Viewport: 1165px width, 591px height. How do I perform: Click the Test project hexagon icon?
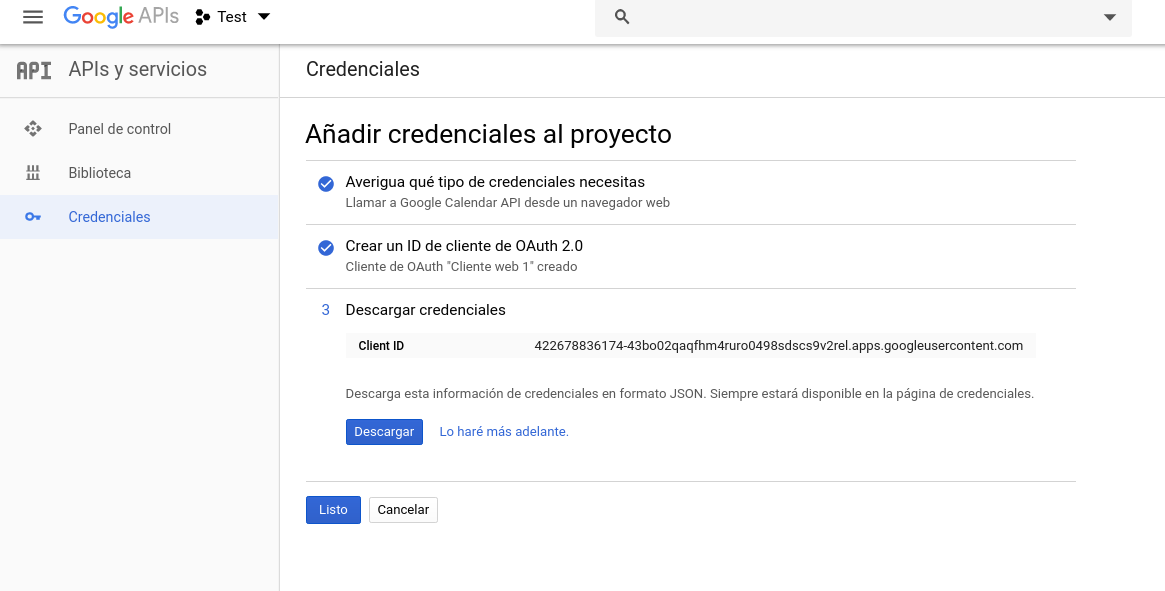click(202, 17)
